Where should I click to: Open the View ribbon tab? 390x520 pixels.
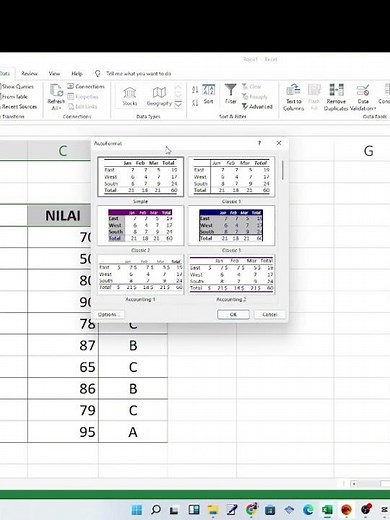pyautogui.click(x=54, y=73)
